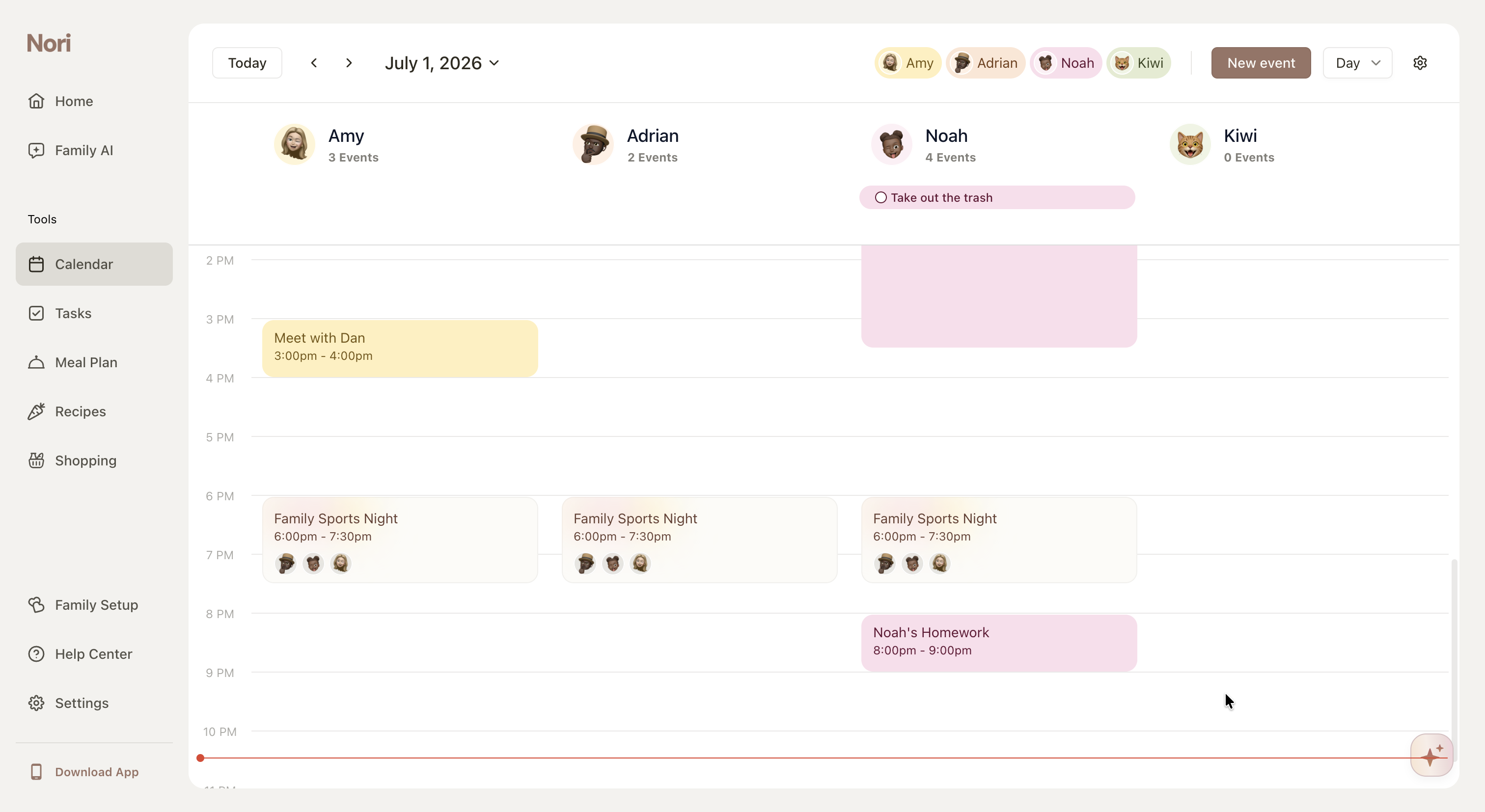Open Family AI from sidebar
This screenshot has width=1485, height=812.
pyautogui.click(x=94, y=150)
